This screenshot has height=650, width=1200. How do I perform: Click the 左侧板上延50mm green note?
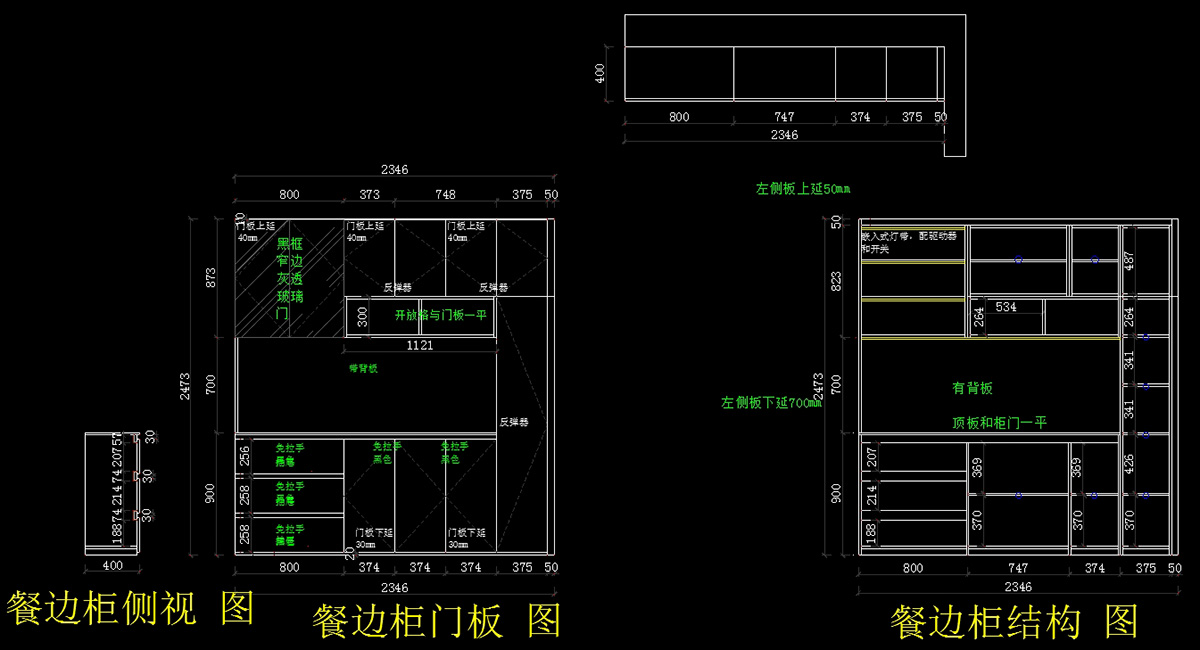803,188
